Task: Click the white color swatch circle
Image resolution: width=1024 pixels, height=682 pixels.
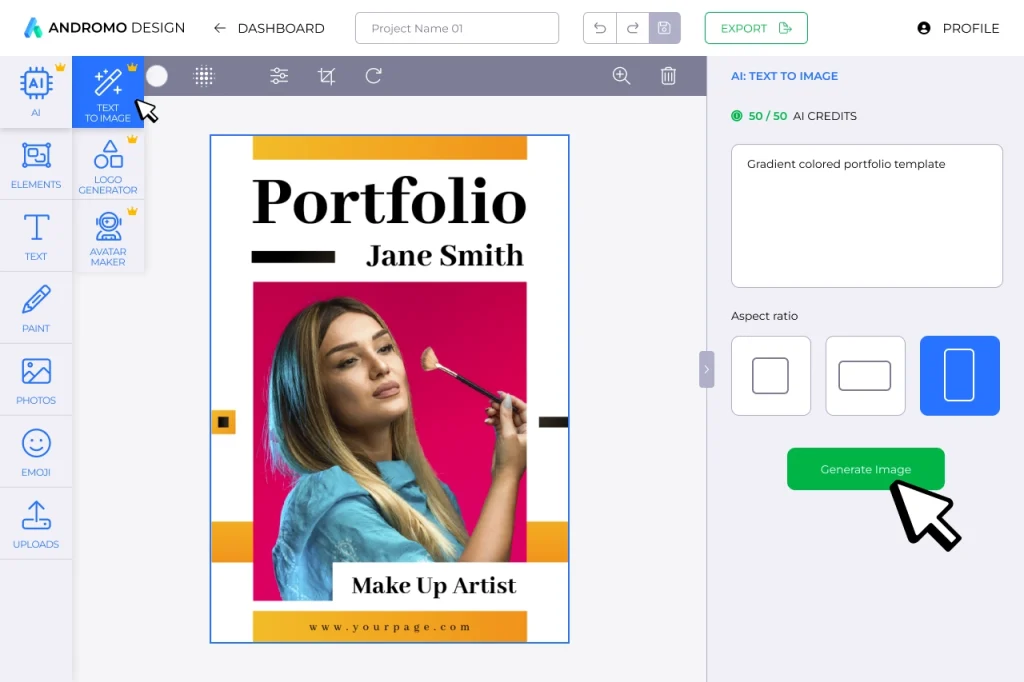Action: 157,76
